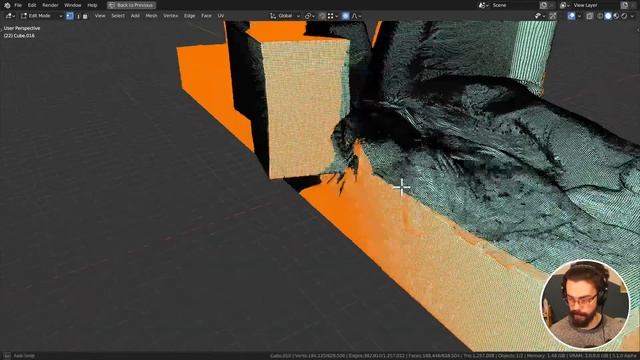Open the editor type dropdown
This screenshot has height=360, width=640.
pyautogui.click(x=10, y=16)
